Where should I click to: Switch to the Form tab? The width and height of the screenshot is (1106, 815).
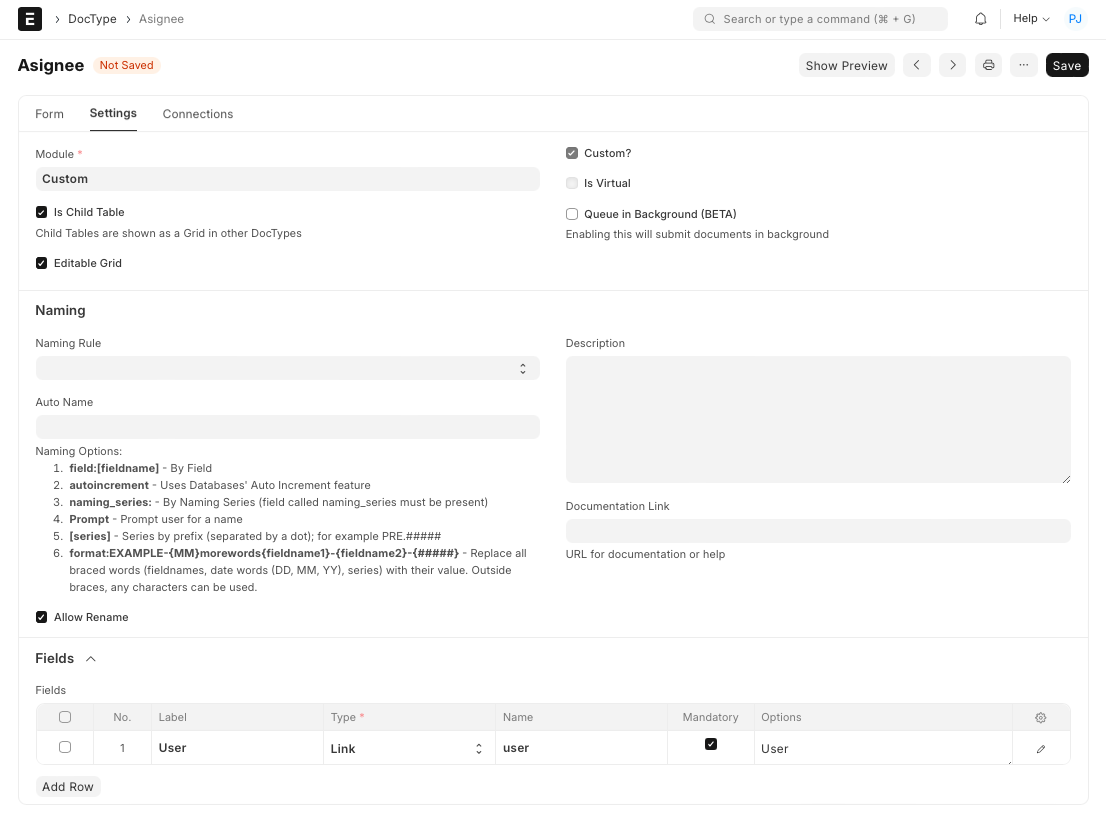click(x=49, y=114)
